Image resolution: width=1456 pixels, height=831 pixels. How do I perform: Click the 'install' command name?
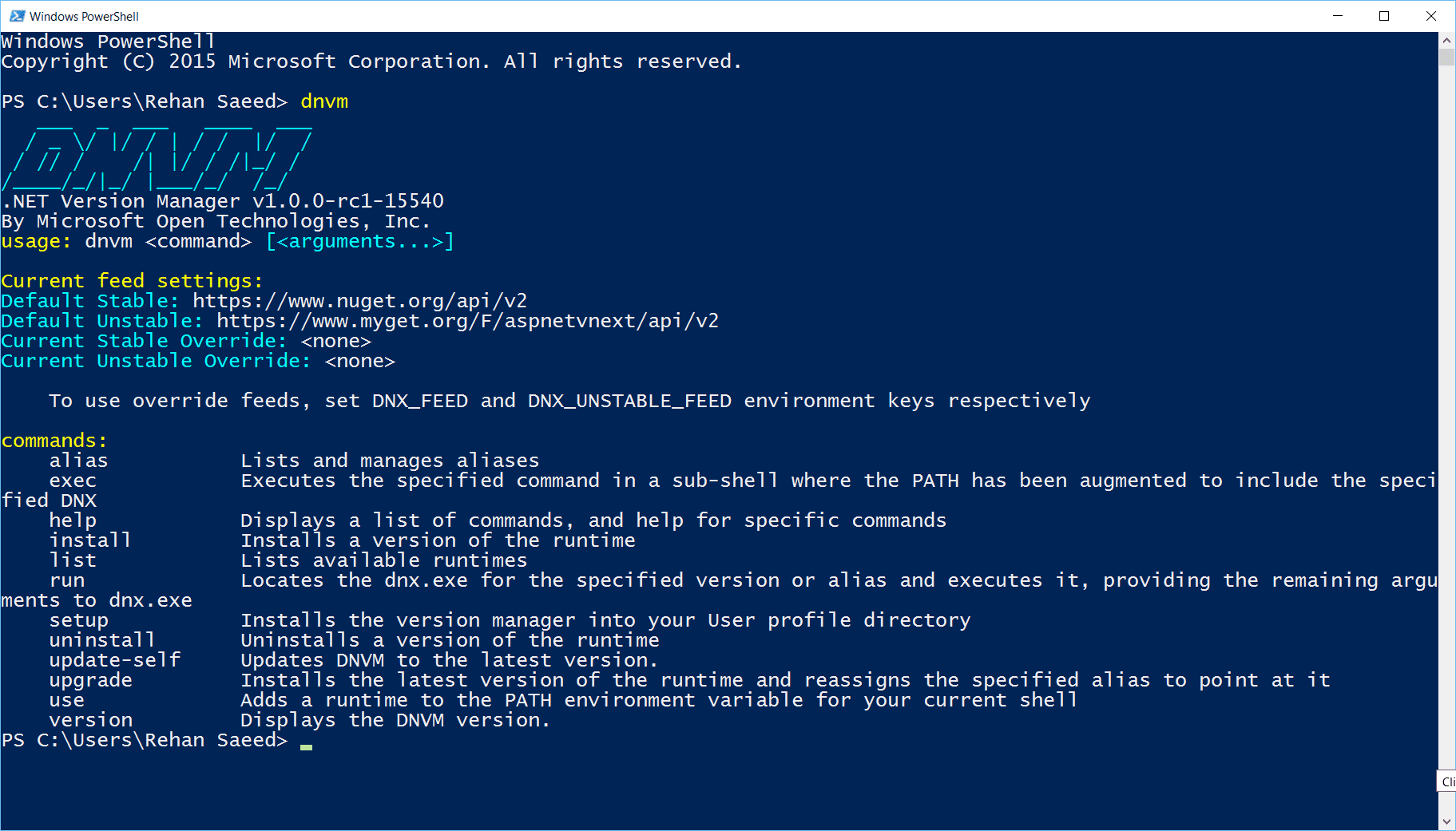[x=89, y=540]
